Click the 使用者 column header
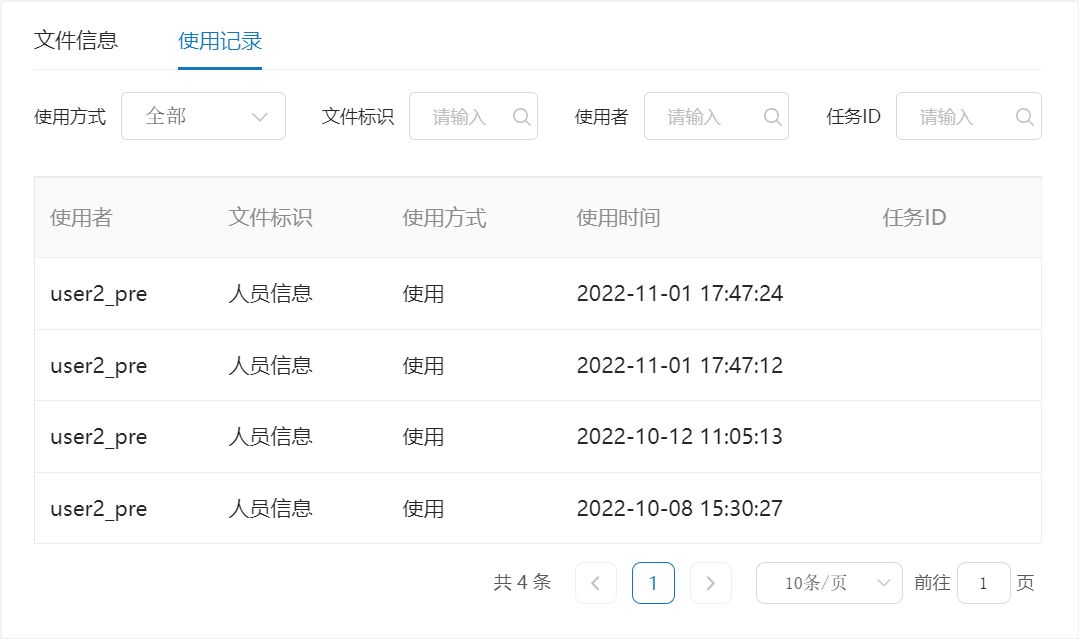The image size is (1079, 639). pyautogui.click(x=82, y=218)
